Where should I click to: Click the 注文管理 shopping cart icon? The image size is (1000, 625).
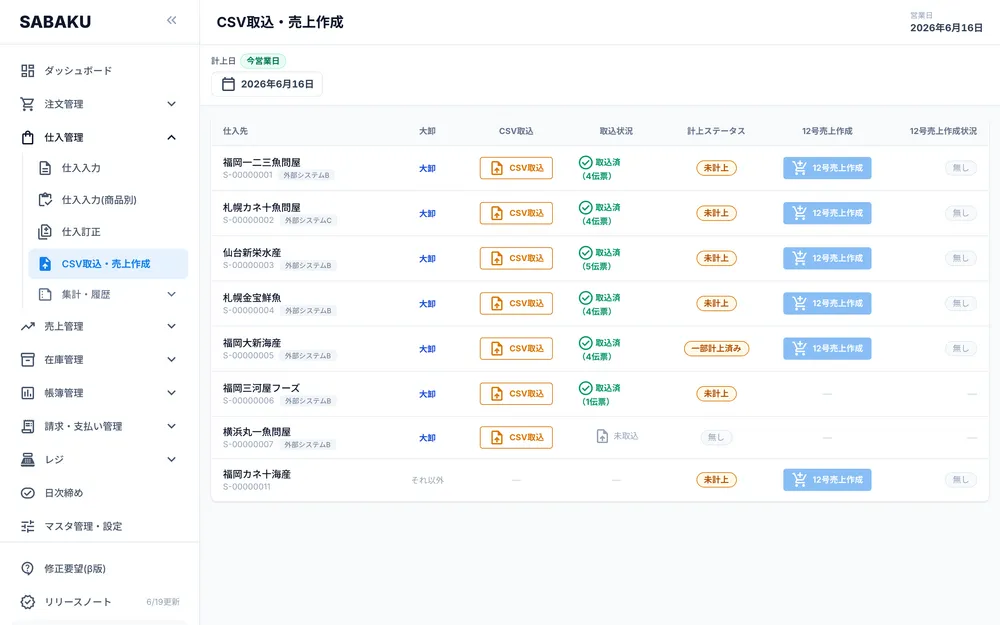pyautogui.click(x=27, y=104)
